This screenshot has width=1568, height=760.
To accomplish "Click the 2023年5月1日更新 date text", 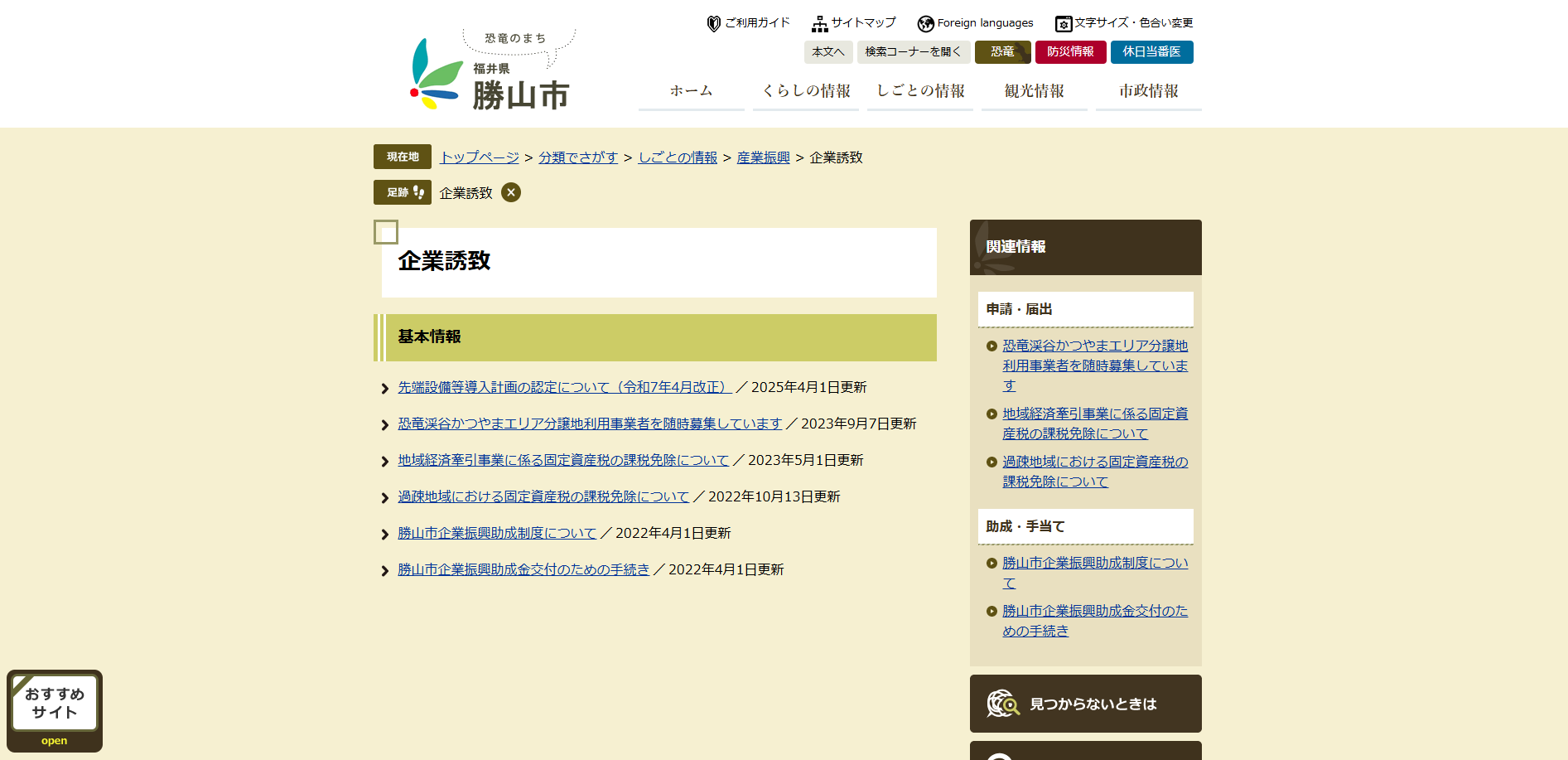I will click(805, 460).
